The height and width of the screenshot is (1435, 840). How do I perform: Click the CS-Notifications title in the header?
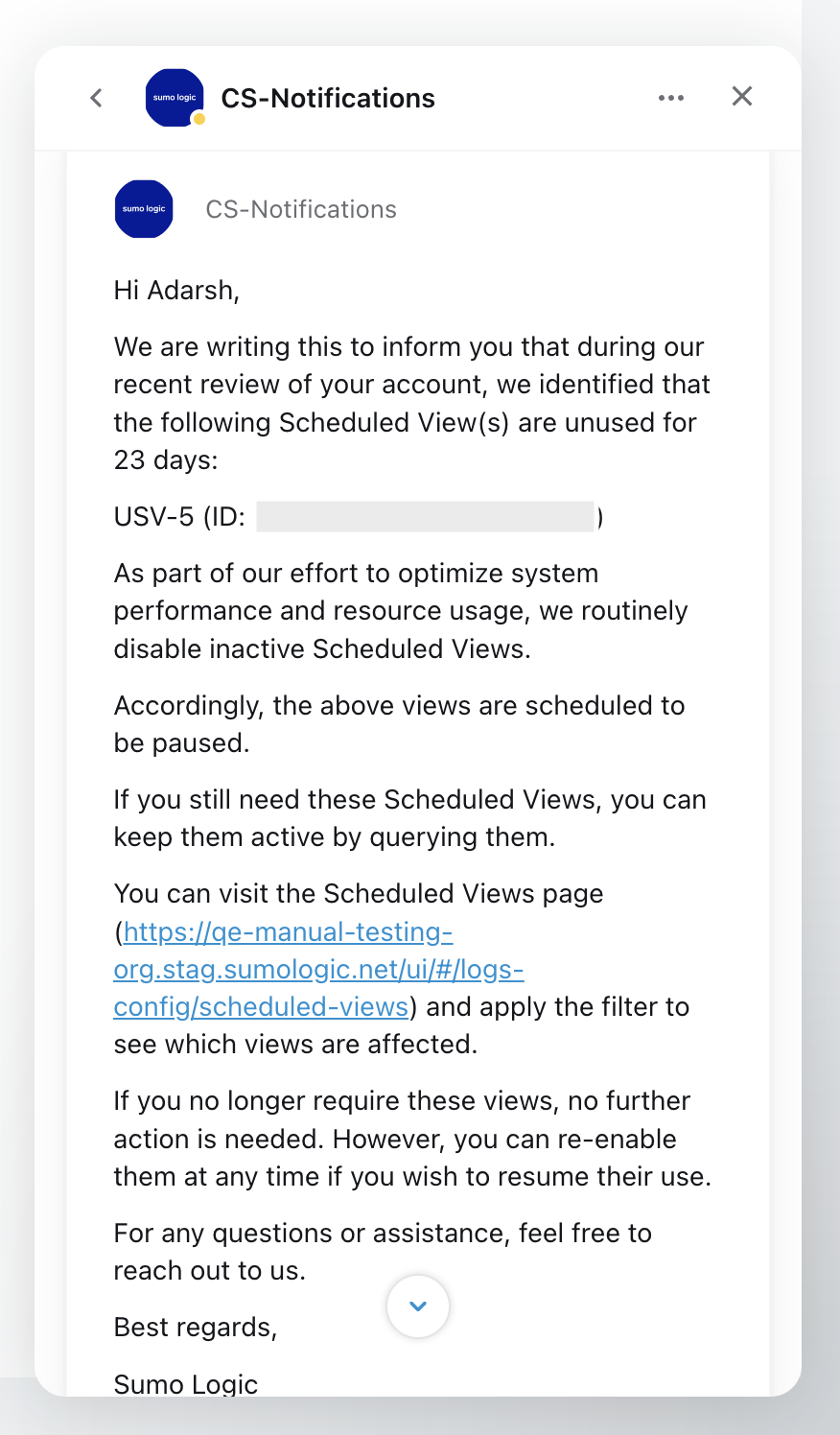[328, 97]
